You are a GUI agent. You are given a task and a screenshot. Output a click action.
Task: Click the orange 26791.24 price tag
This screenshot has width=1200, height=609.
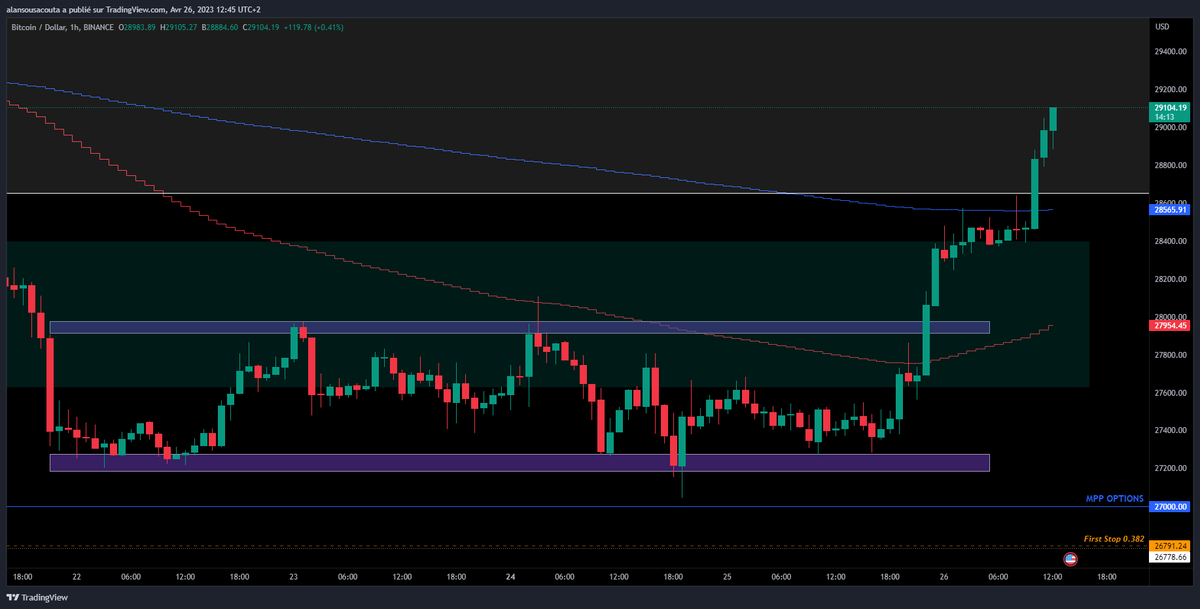[1169, 546]
